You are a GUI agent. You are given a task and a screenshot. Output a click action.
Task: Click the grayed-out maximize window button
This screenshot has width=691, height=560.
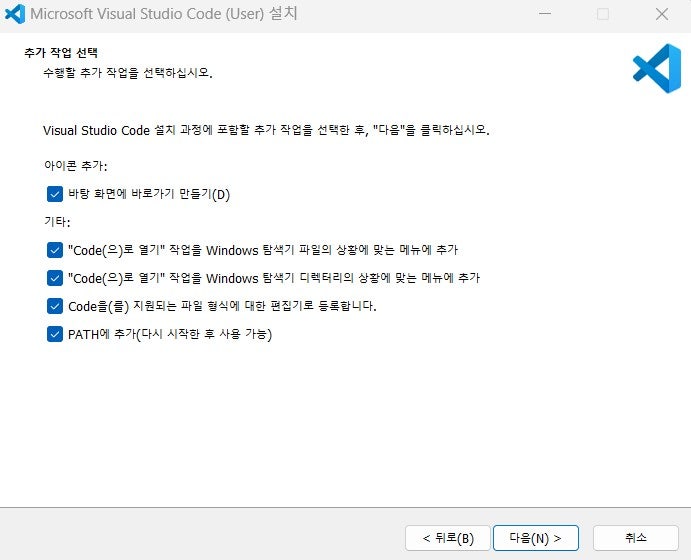click(x=603, y=14)
